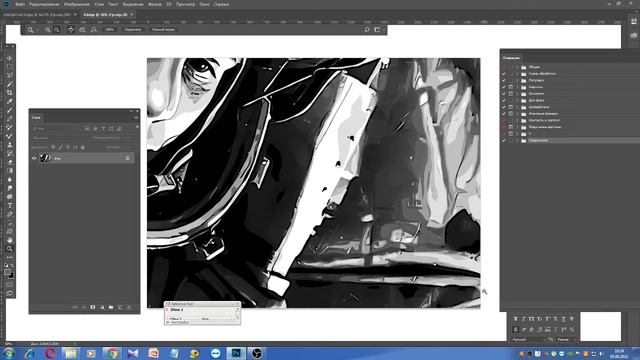The height and width of the screenshot is (360, 640).
Task: Select the Lasso tool
Action: 10,76
